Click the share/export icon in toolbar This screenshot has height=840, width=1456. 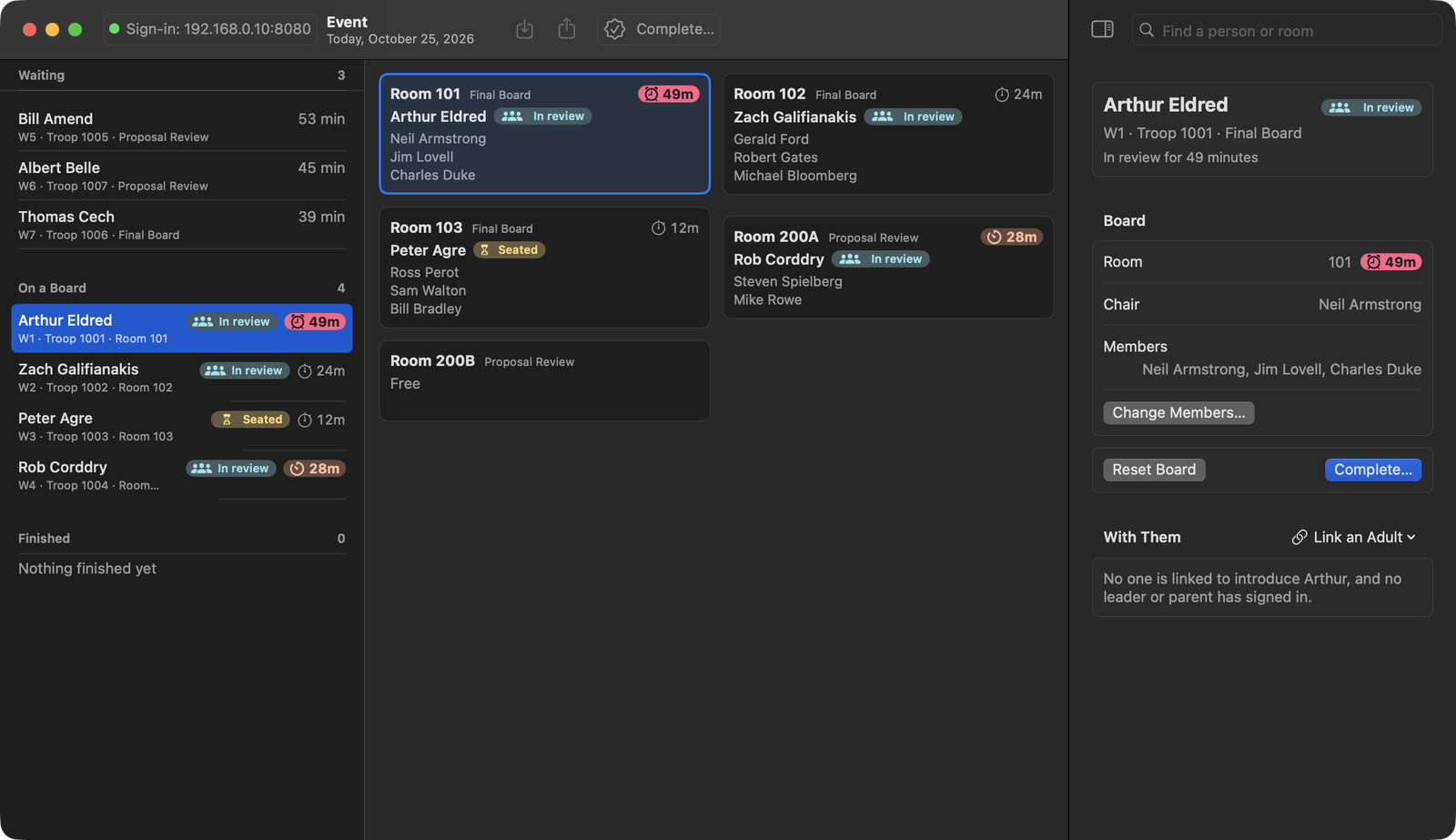(x=567, y=29)
